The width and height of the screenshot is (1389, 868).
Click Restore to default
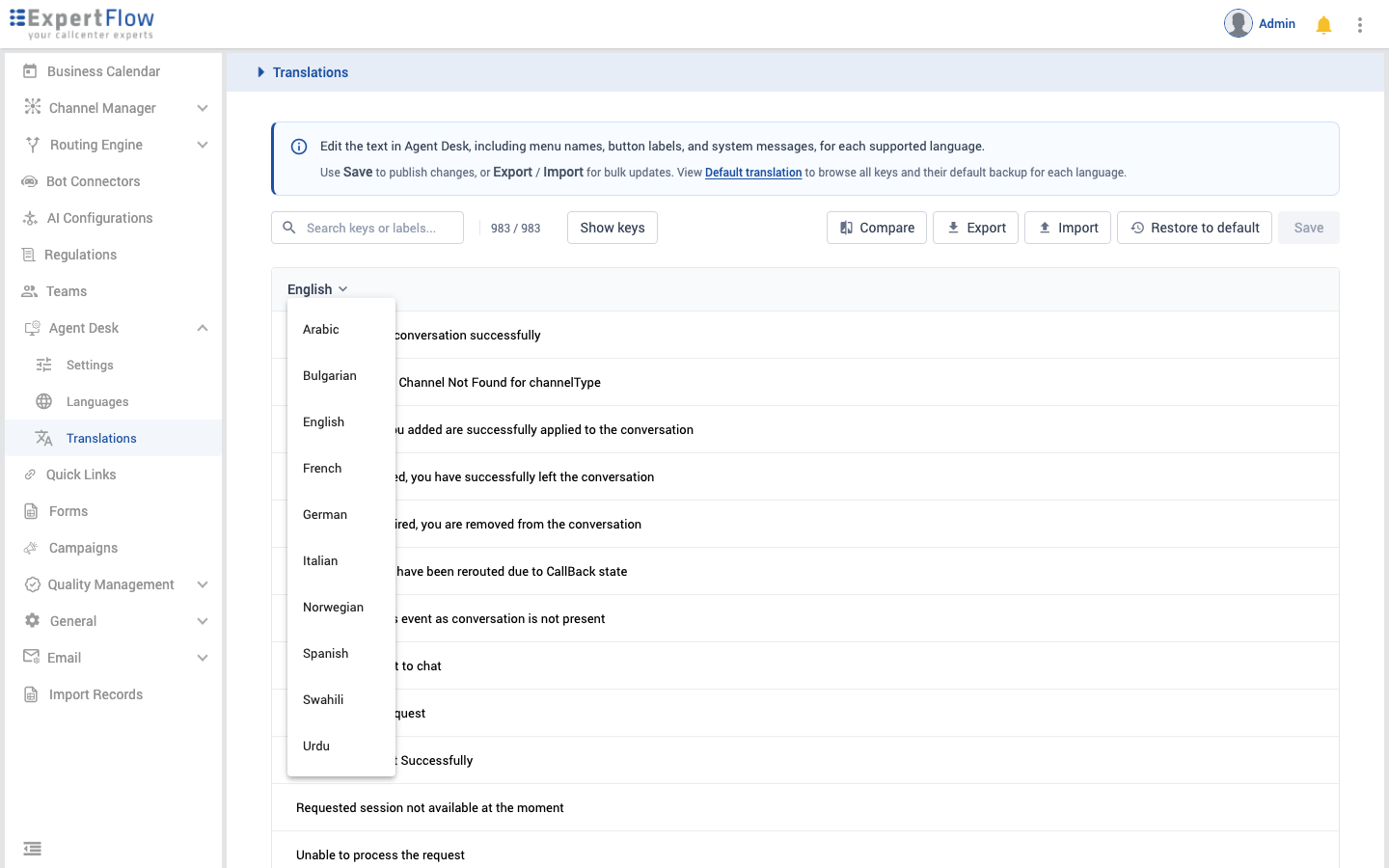pyautogui.click(x=1194, y=228)
